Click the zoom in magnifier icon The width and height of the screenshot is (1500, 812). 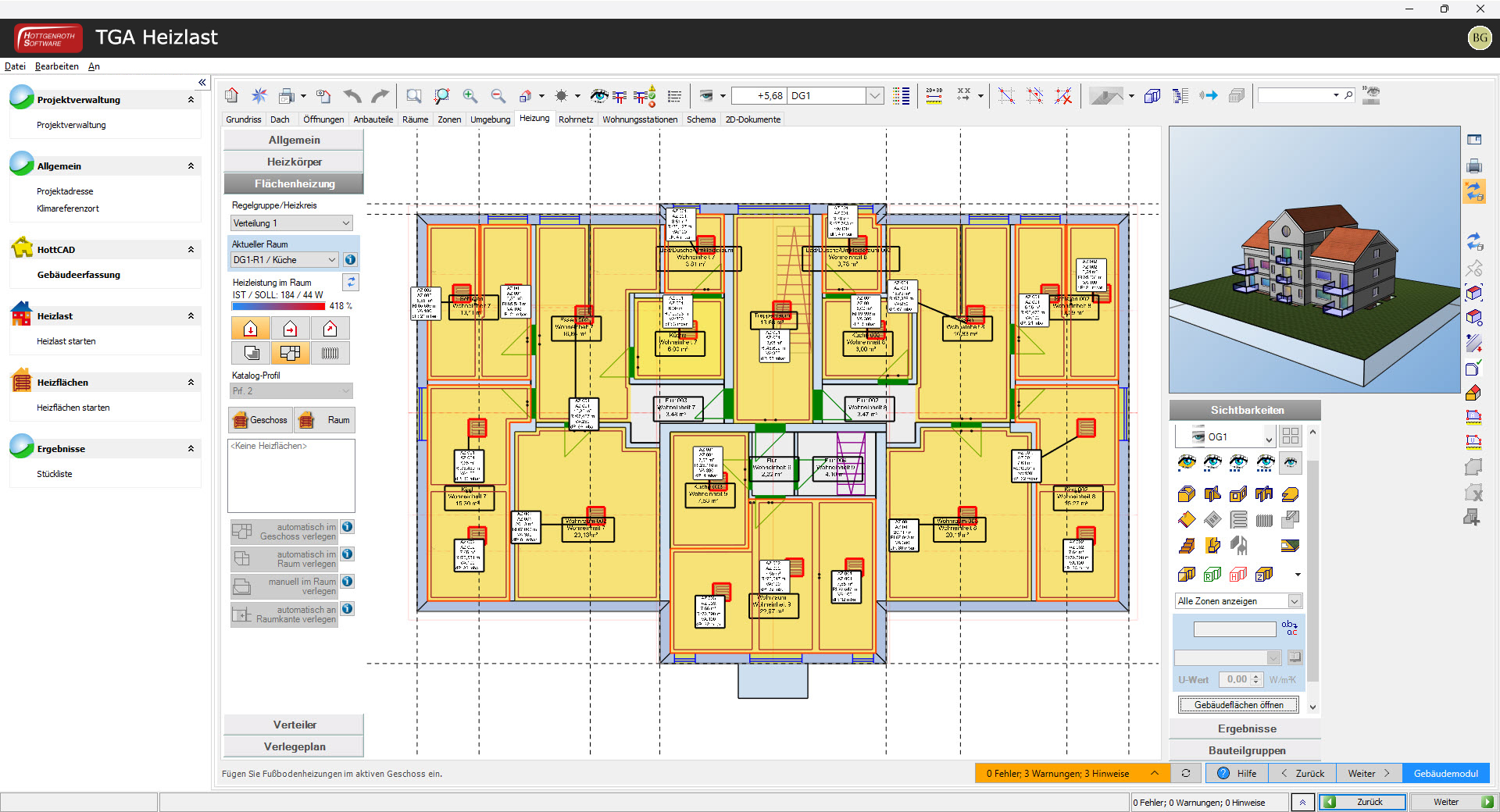coord(470,96)
